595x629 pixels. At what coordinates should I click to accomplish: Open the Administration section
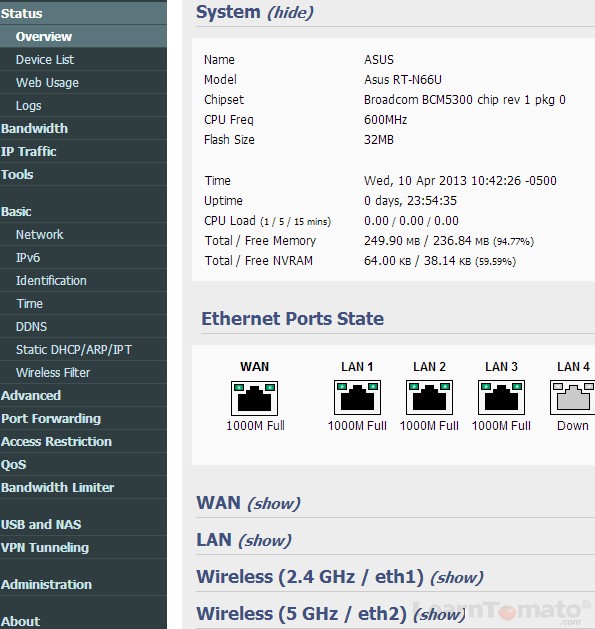coord(83,584)
